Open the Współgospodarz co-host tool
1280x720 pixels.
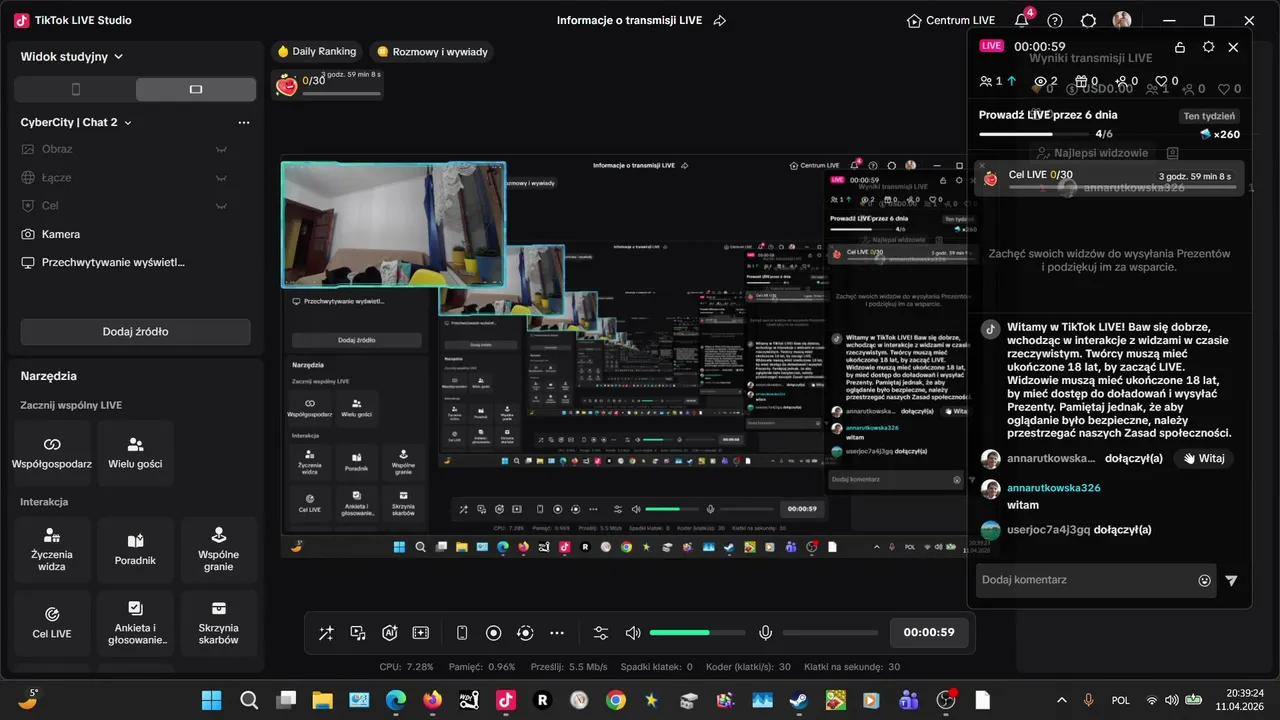tap(52, 453)
